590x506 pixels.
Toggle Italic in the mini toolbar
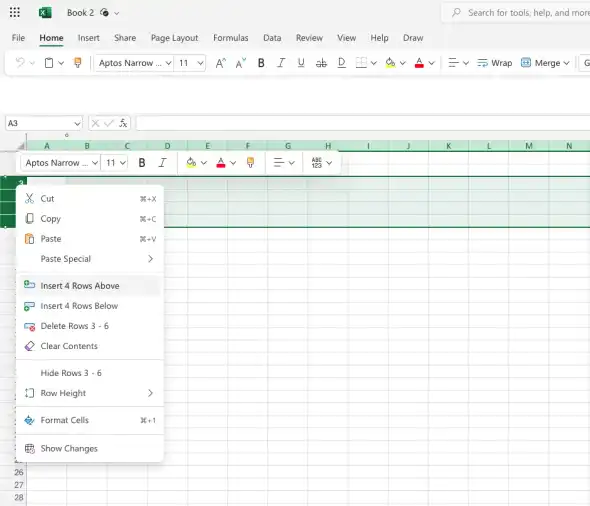[x=162, y=163]
